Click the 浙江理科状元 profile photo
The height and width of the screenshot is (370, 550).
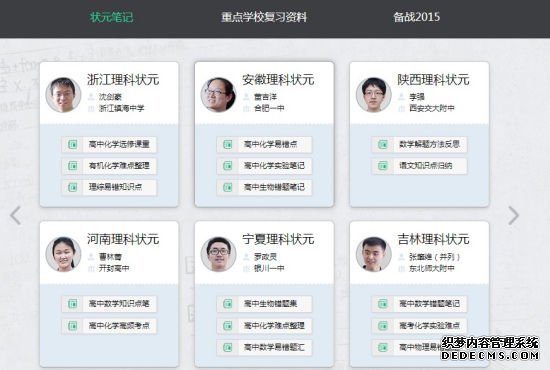[63, 95]
